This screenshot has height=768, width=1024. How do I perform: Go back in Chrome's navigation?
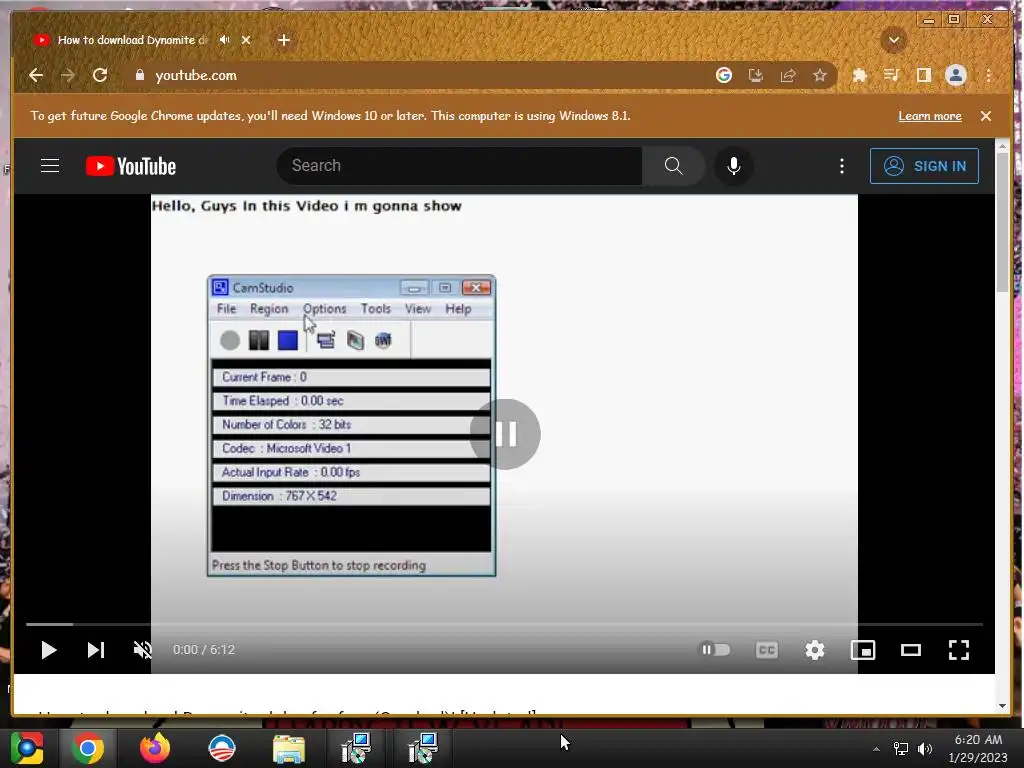[x=36, y=75]
